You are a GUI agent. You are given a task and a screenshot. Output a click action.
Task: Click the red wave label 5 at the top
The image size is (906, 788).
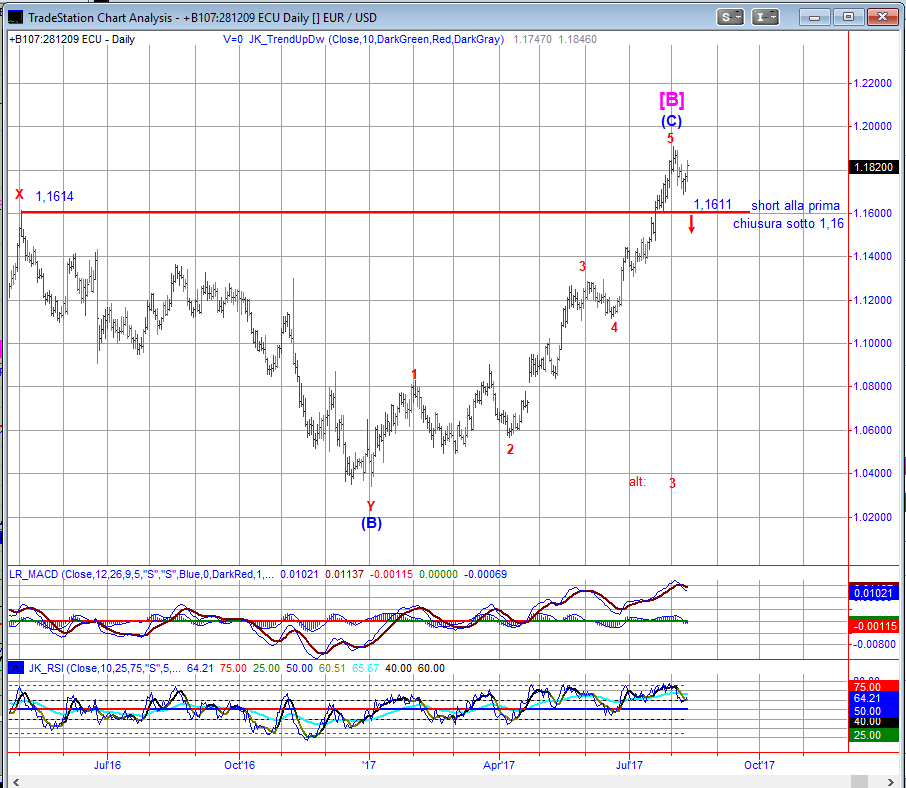pos(670,139)
